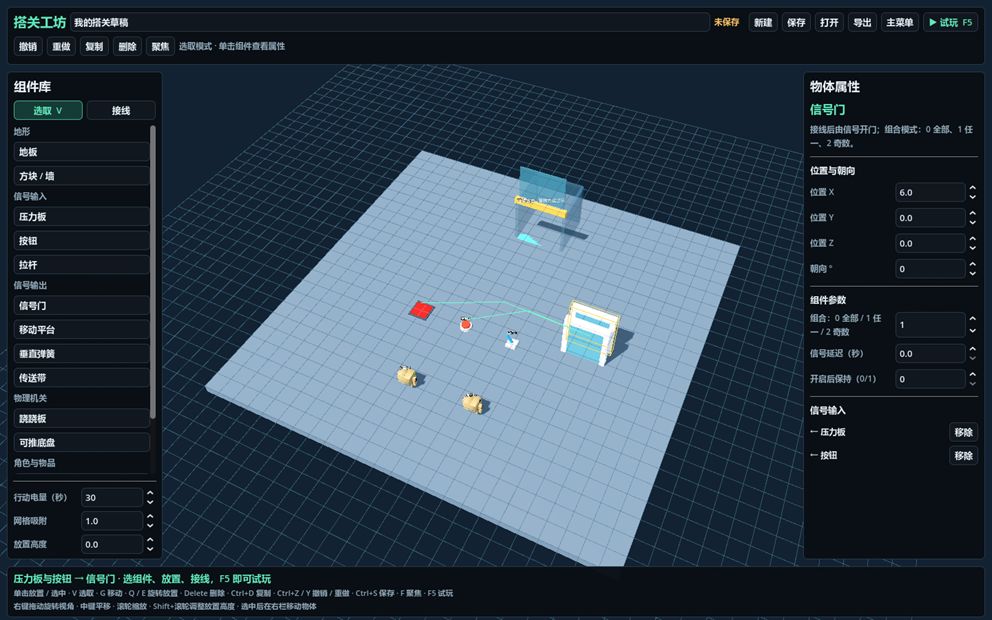Click the 组合 mode stepper arrows
The height and width of the screenshot is (620, 992).
(972, 325)
